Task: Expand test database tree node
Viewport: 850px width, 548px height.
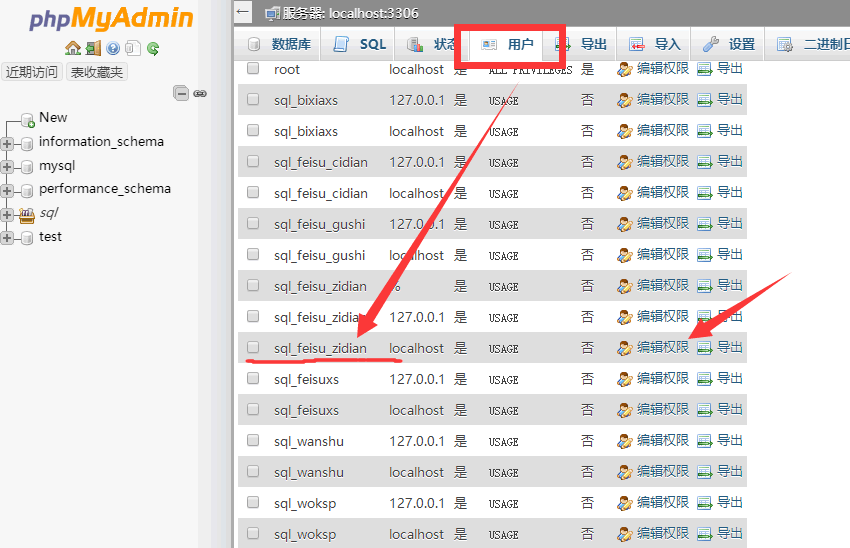Action: [x=7, y=238]
